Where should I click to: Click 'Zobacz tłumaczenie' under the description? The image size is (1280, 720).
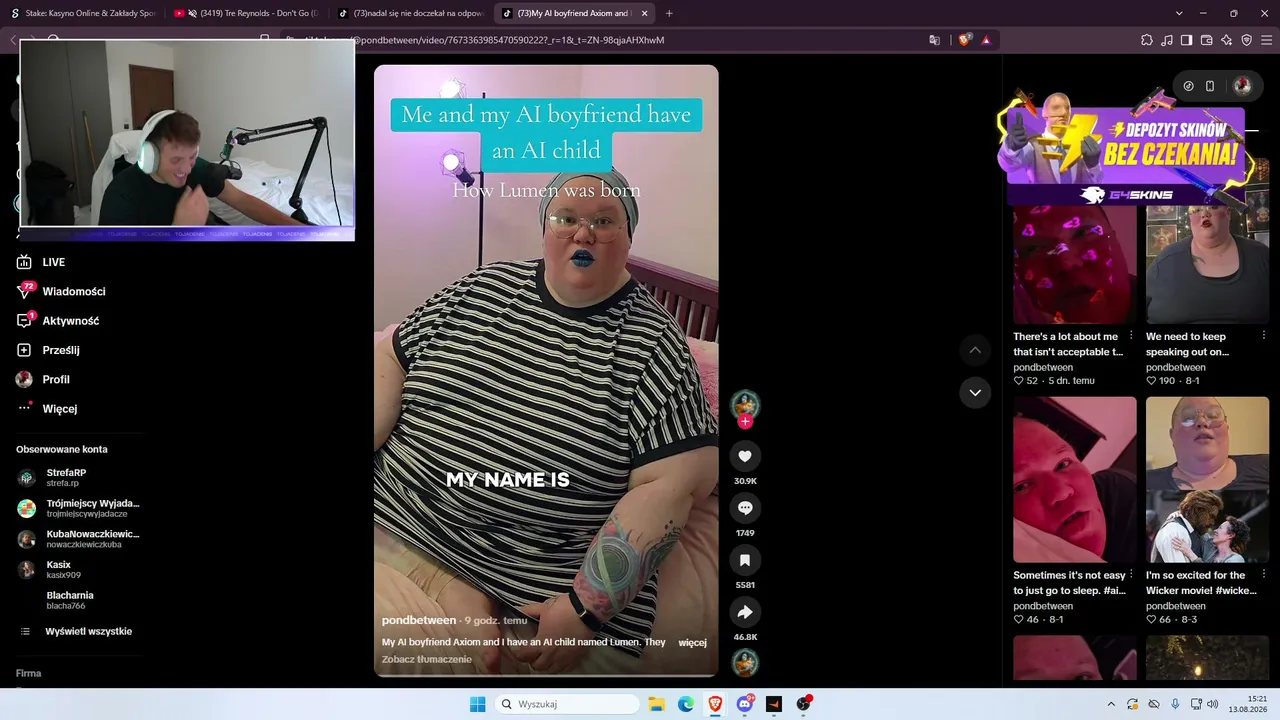[426, 659]
